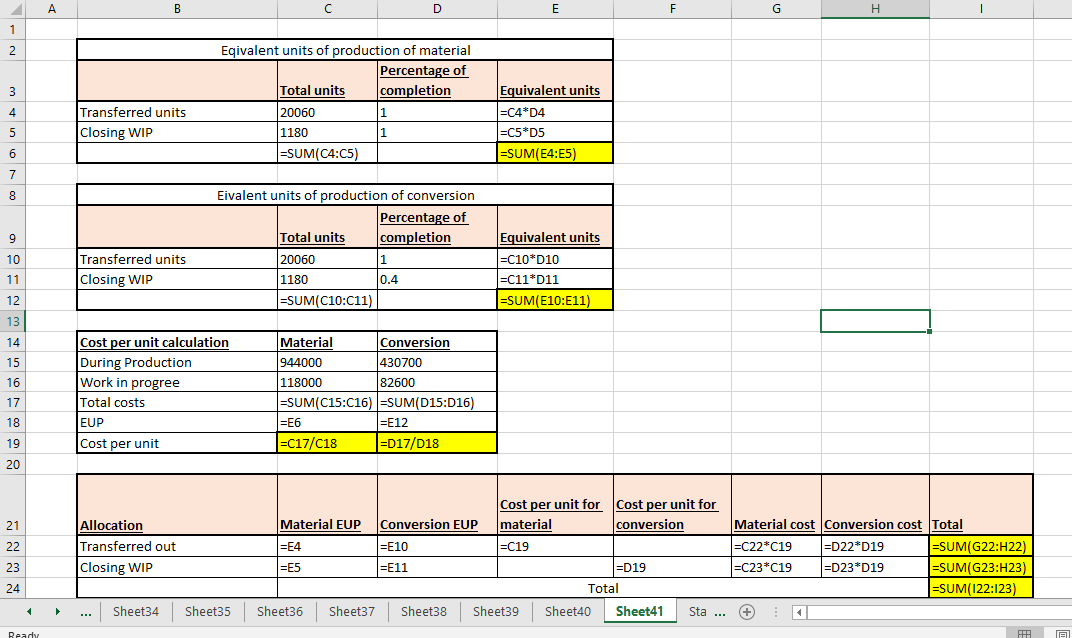Click horizontal scrollbar left arrow
This screenshot has height=638, width=1072.
coord(799,612)
